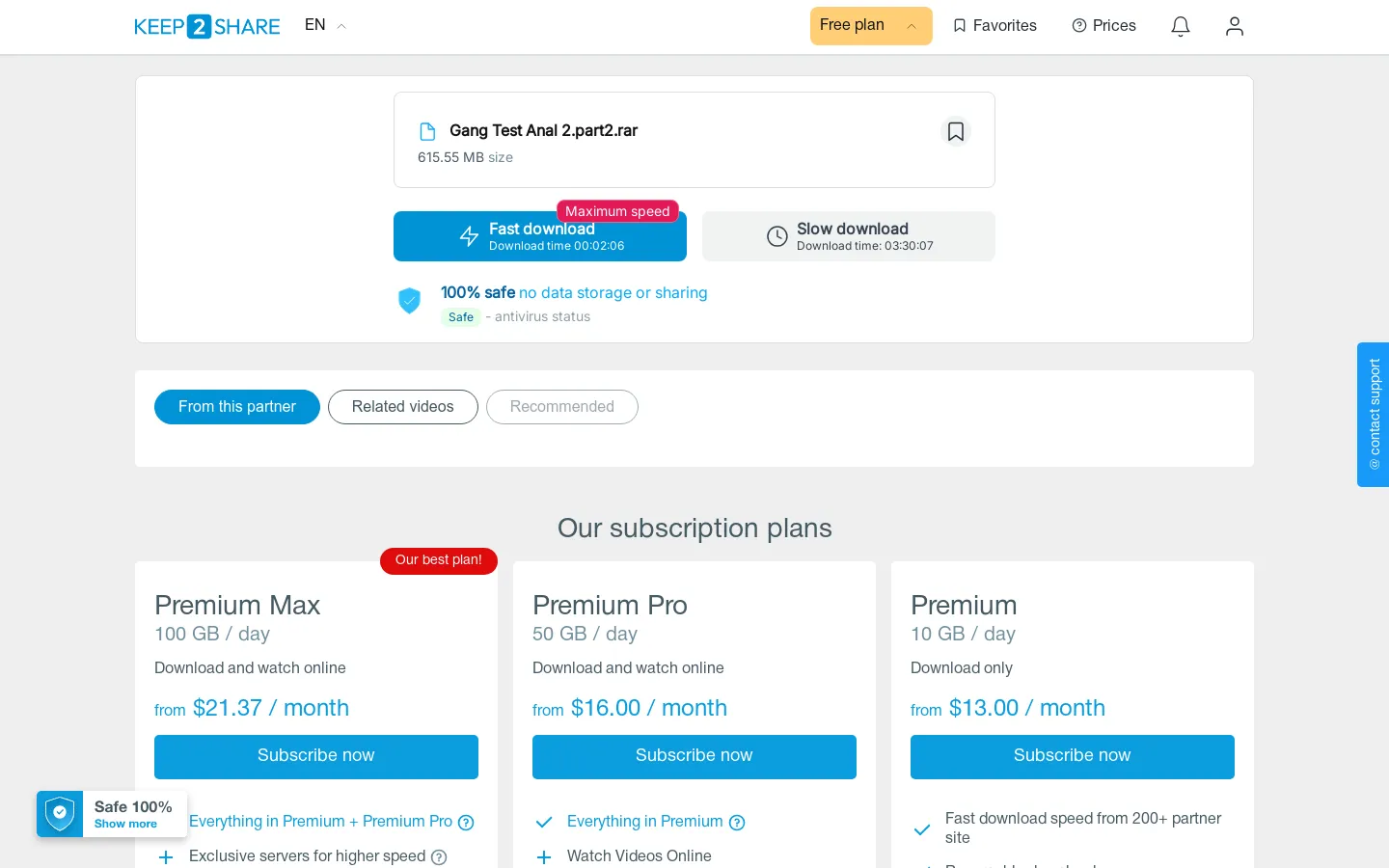
Task: Open the user account profile icon
Action: pyautogui.click(x=1235, y=26)
